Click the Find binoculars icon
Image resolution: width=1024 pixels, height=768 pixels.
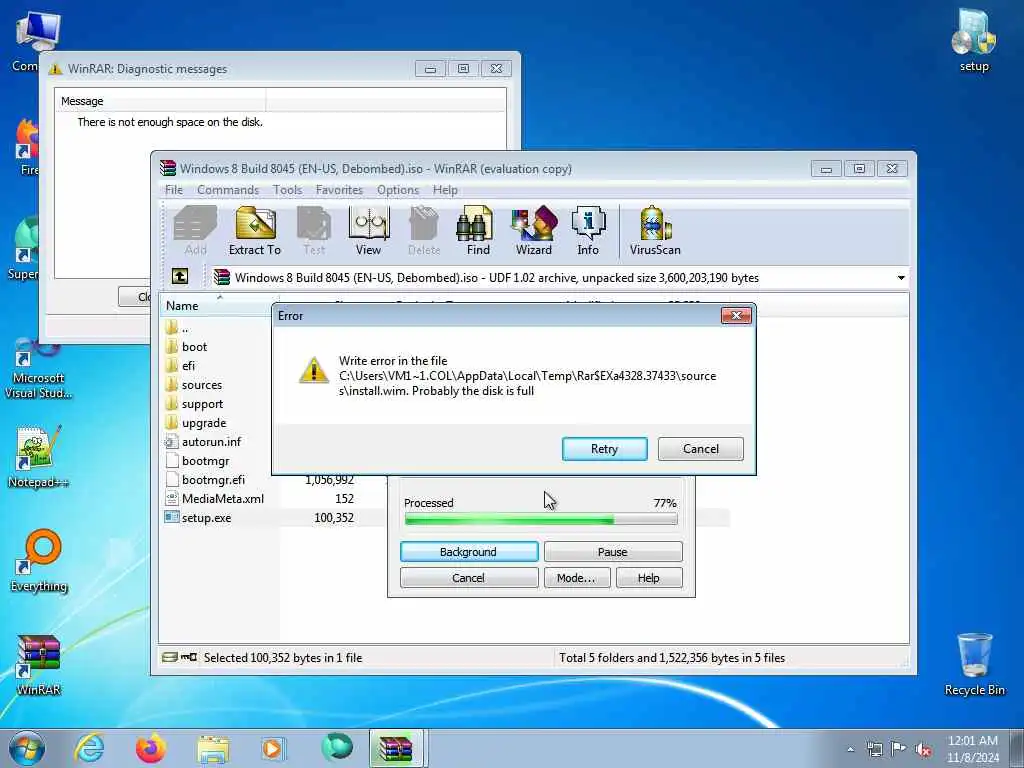pos(477,230)
